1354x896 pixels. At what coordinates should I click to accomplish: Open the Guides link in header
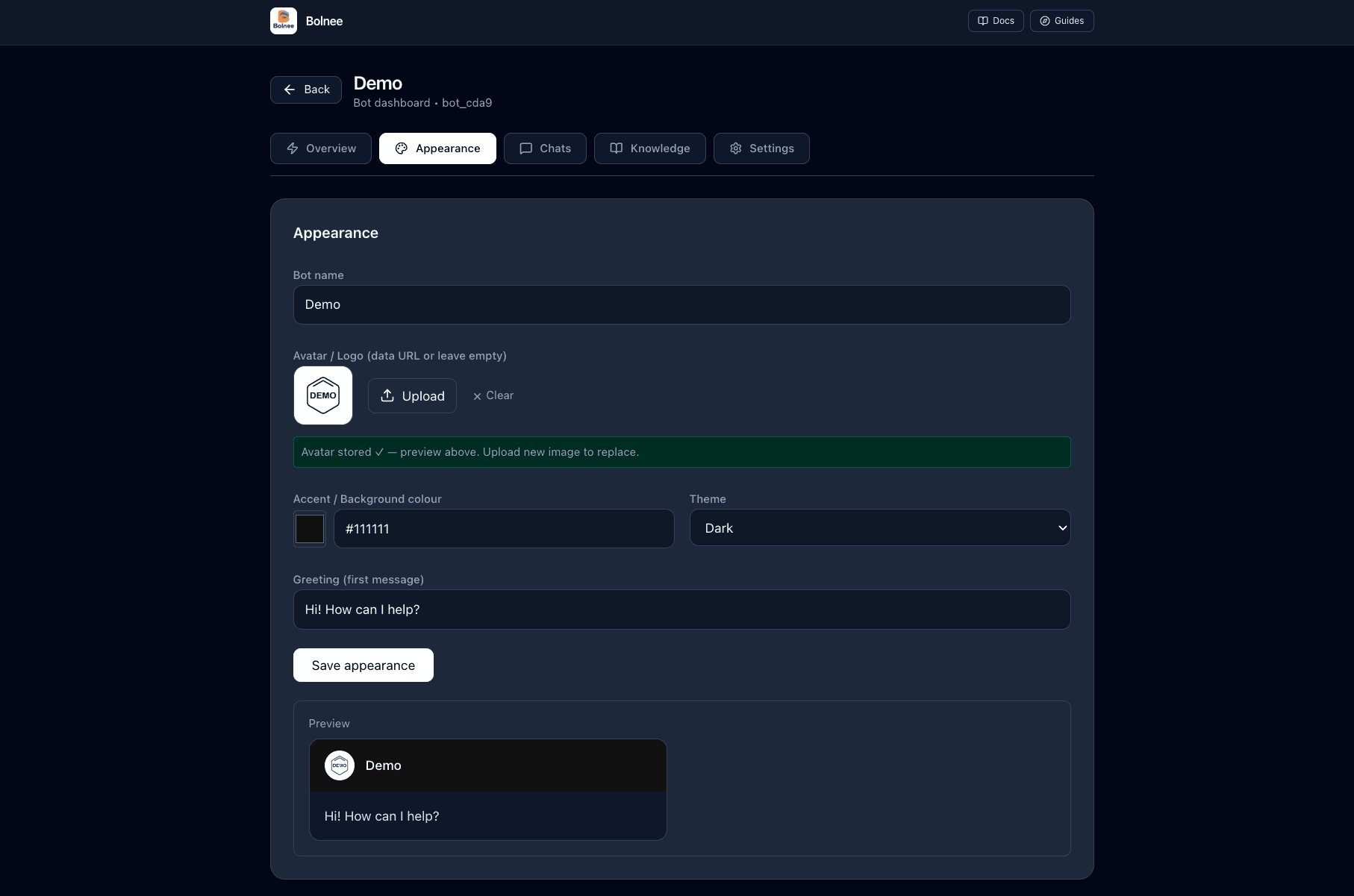[x=1061, y=21]
